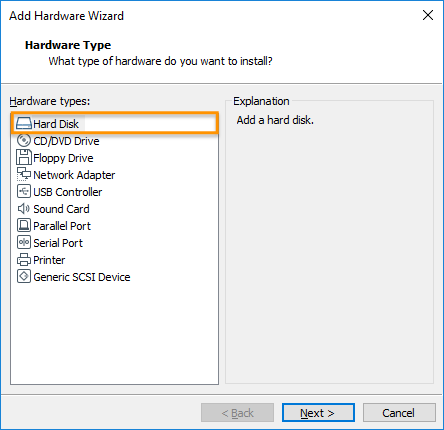Click the CD/DVD Drive disc icon
This screenshot has height=430, width=444.
click(24, 141)
